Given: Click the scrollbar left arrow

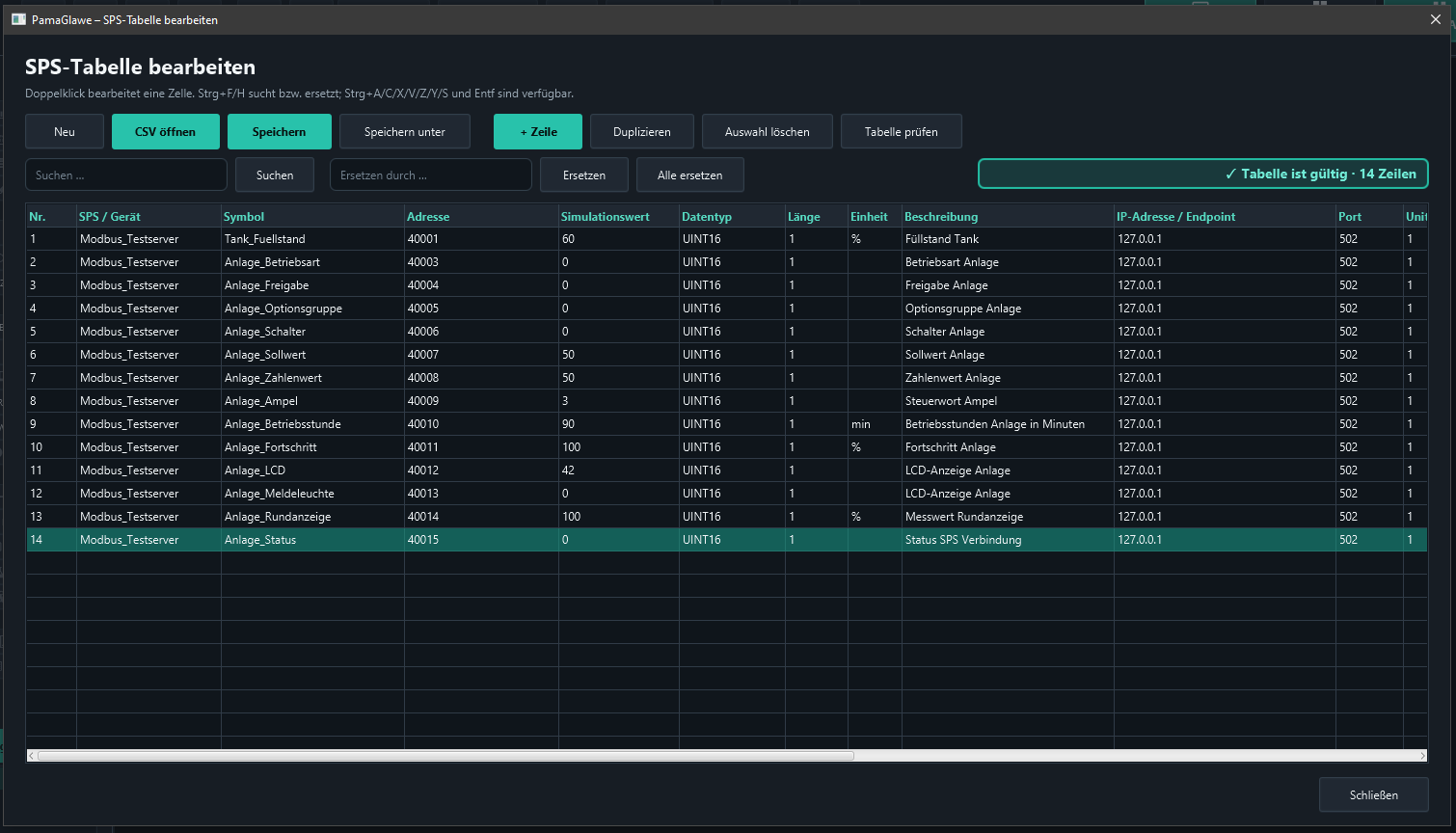Looking at the screenshot, I should pos(32,756).
